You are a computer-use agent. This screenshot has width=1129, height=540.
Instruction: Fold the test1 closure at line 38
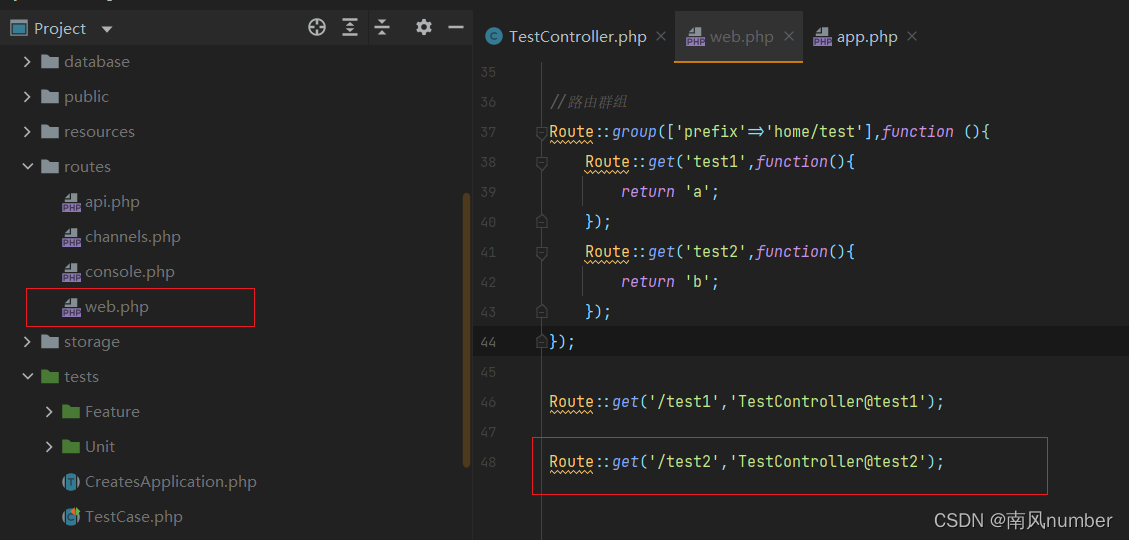point(541,163)
